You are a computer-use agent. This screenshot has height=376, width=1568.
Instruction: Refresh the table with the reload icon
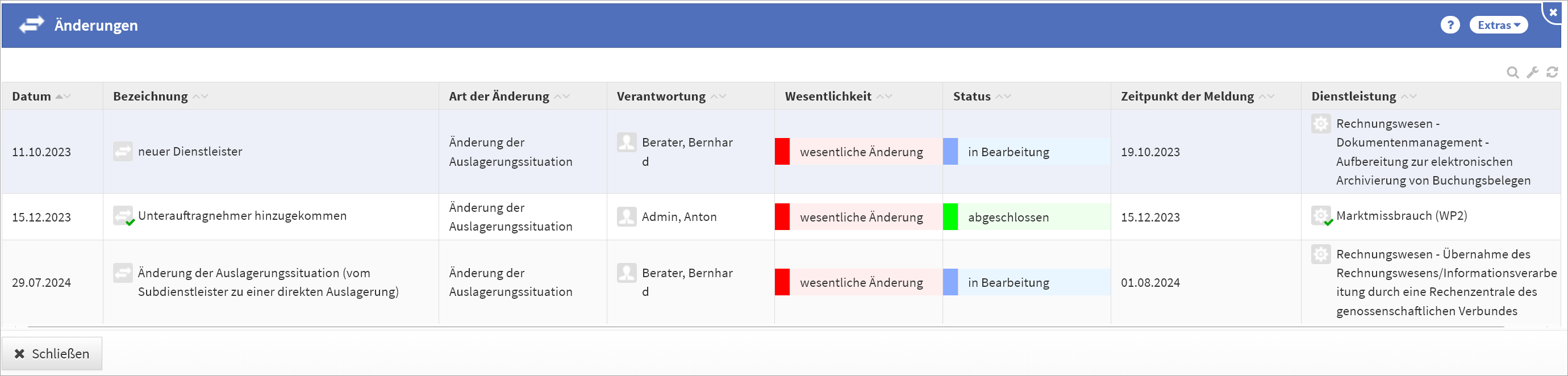click(x=1552, y=73)
